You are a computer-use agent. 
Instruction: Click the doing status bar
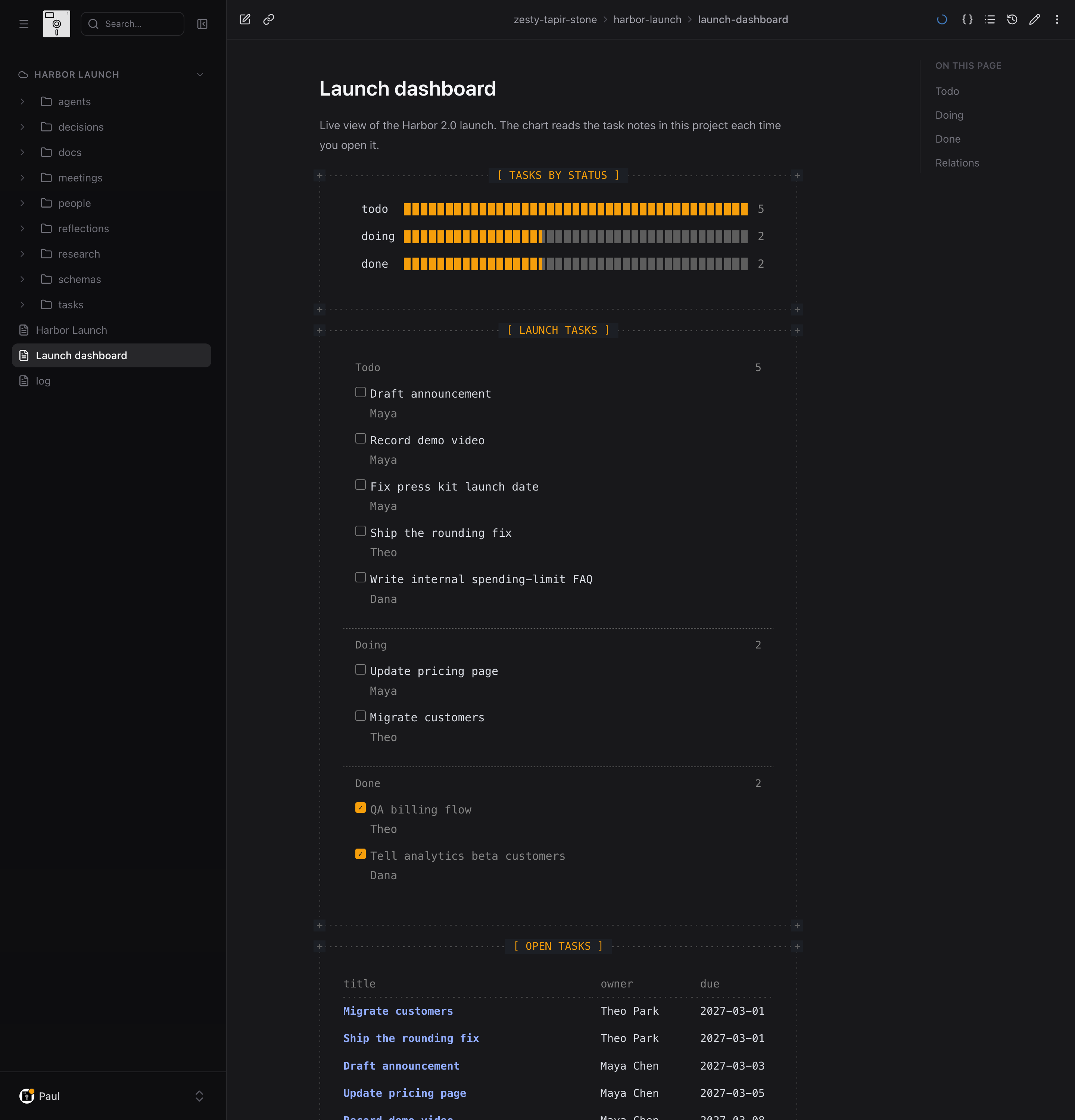pyautogui.click(x=576, y=237)
